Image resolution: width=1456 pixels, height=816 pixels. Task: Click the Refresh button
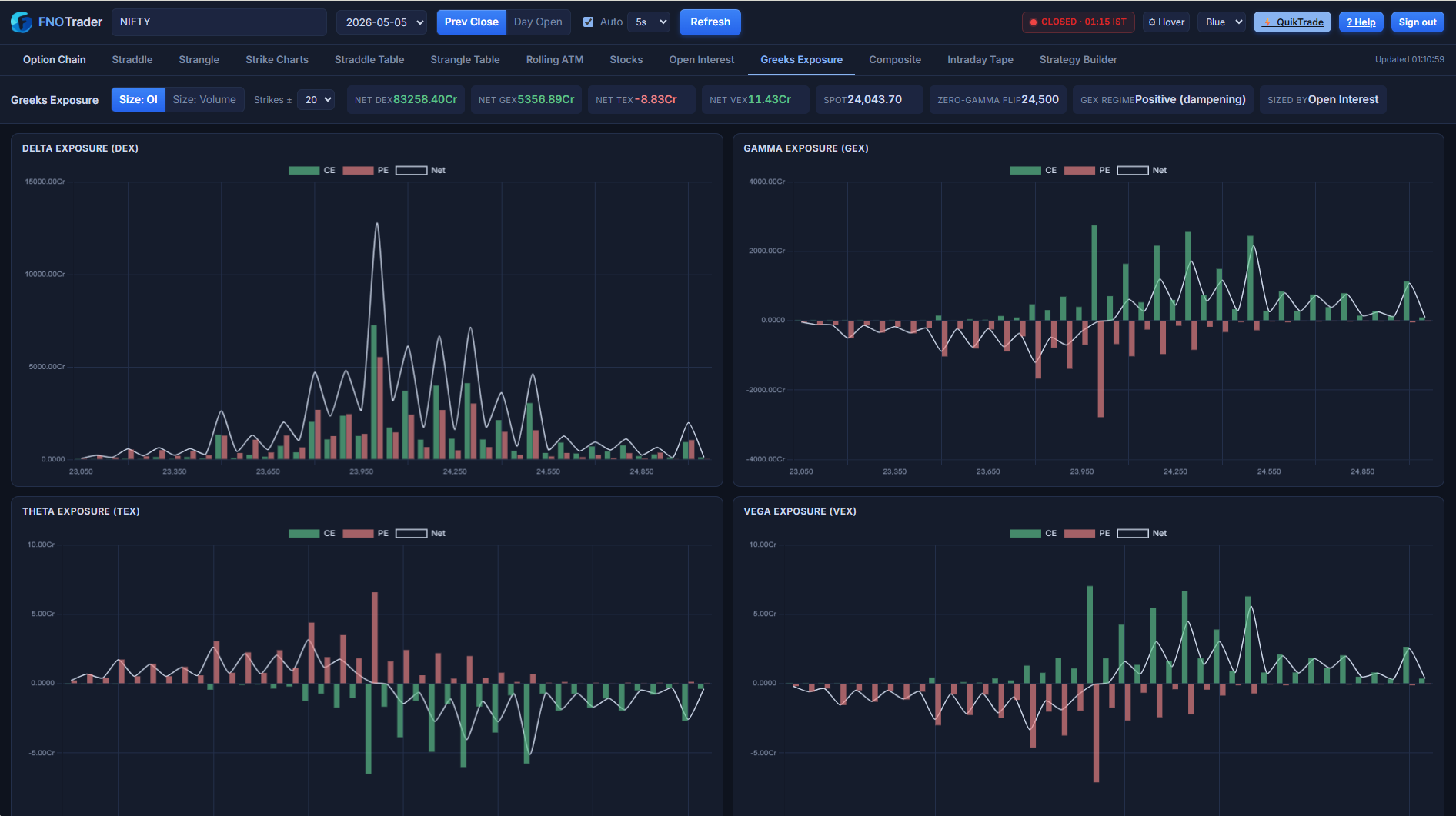[x=710, y=22]
